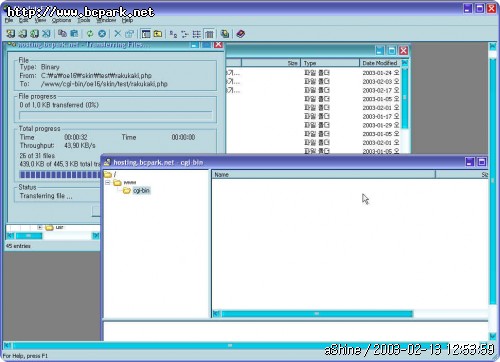Select the www folder in the tree
The height and width of the screenshot is (362, 500).
pos(130,183)
